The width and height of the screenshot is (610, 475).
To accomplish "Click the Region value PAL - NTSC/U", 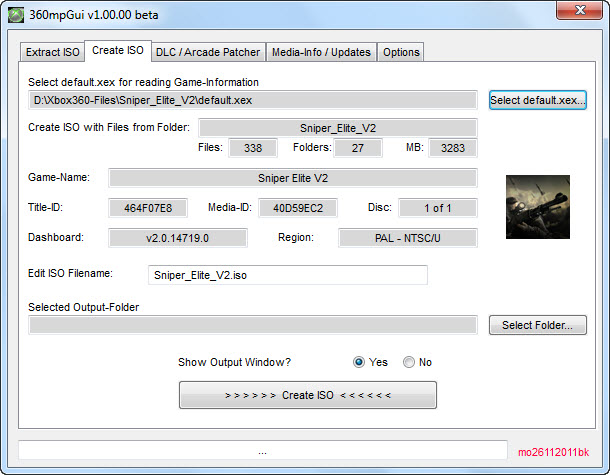I will (408, 238).
